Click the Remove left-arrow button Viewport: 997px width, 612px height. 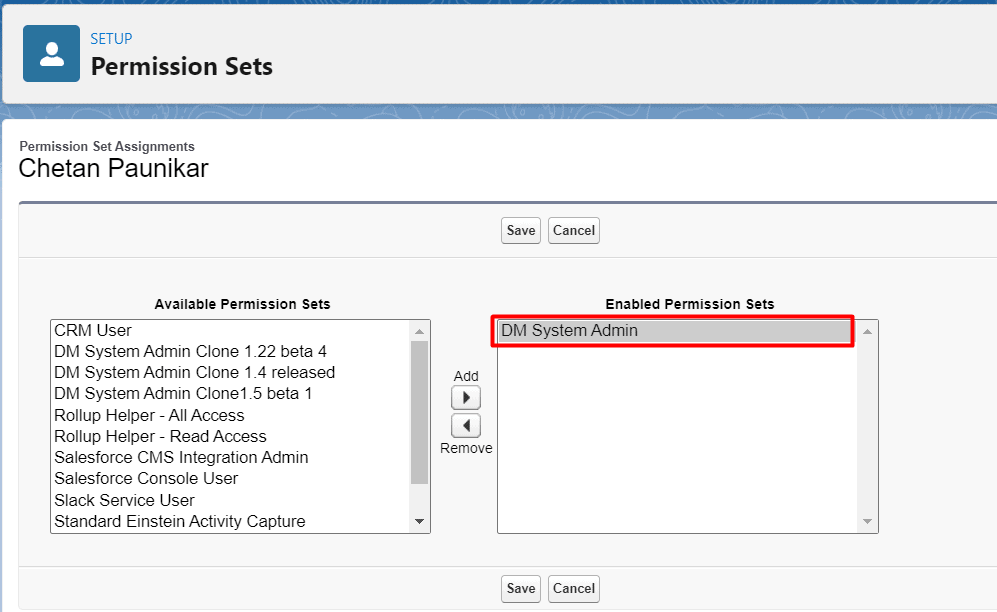[x=466, y=426]
